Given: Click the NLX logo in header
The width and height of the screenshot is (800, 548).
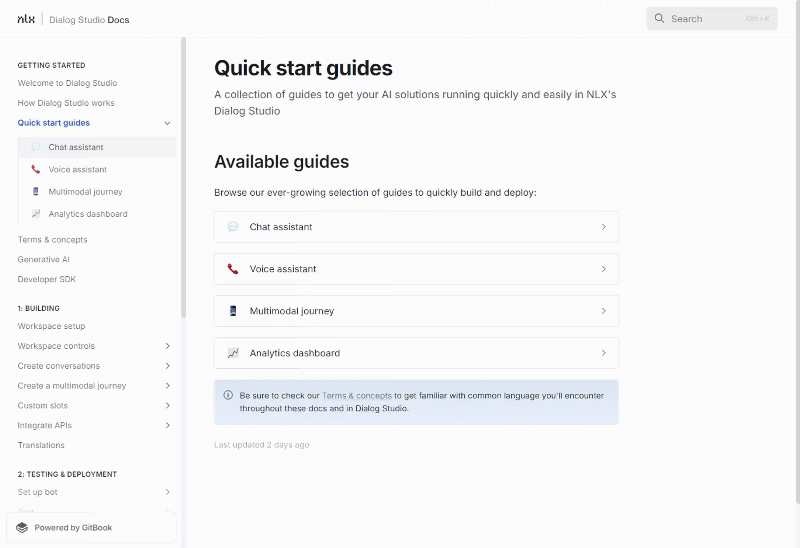Looking at the screenshot, I should [26, 19].
